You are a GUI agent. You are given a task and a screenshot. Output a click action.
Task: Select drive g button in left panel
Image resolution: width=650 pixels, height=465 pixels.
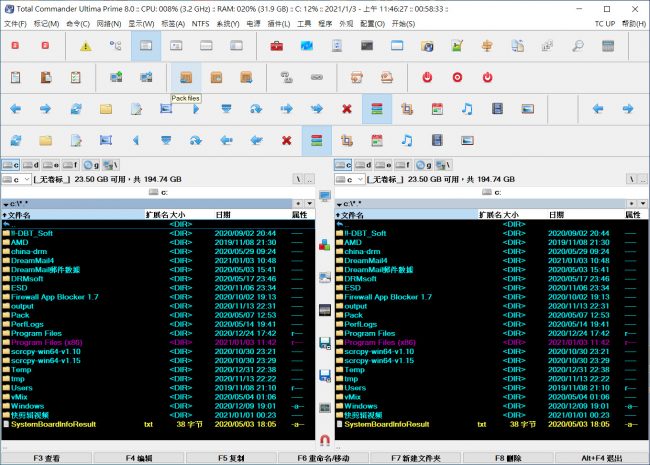[90, 164]
